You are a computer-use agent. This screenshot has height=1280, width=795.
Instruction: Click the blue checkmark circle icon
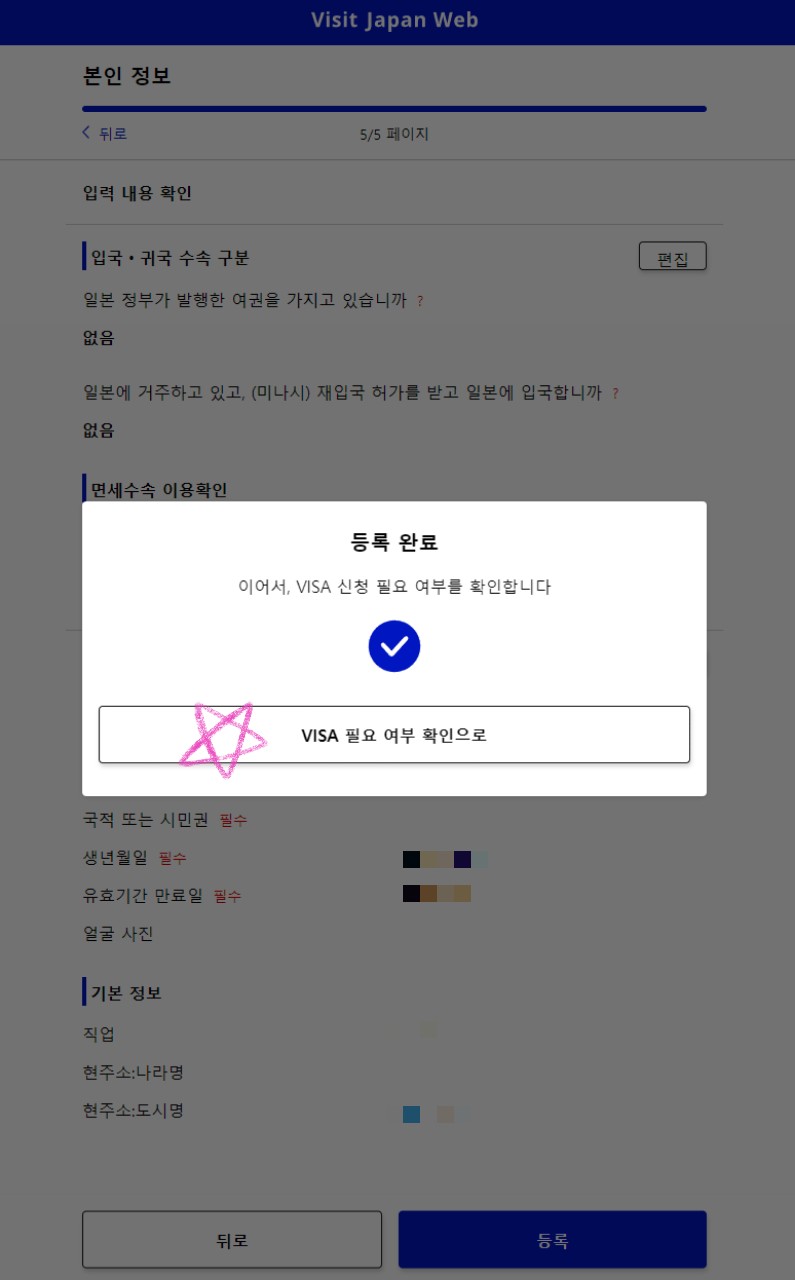pos(394,646)
